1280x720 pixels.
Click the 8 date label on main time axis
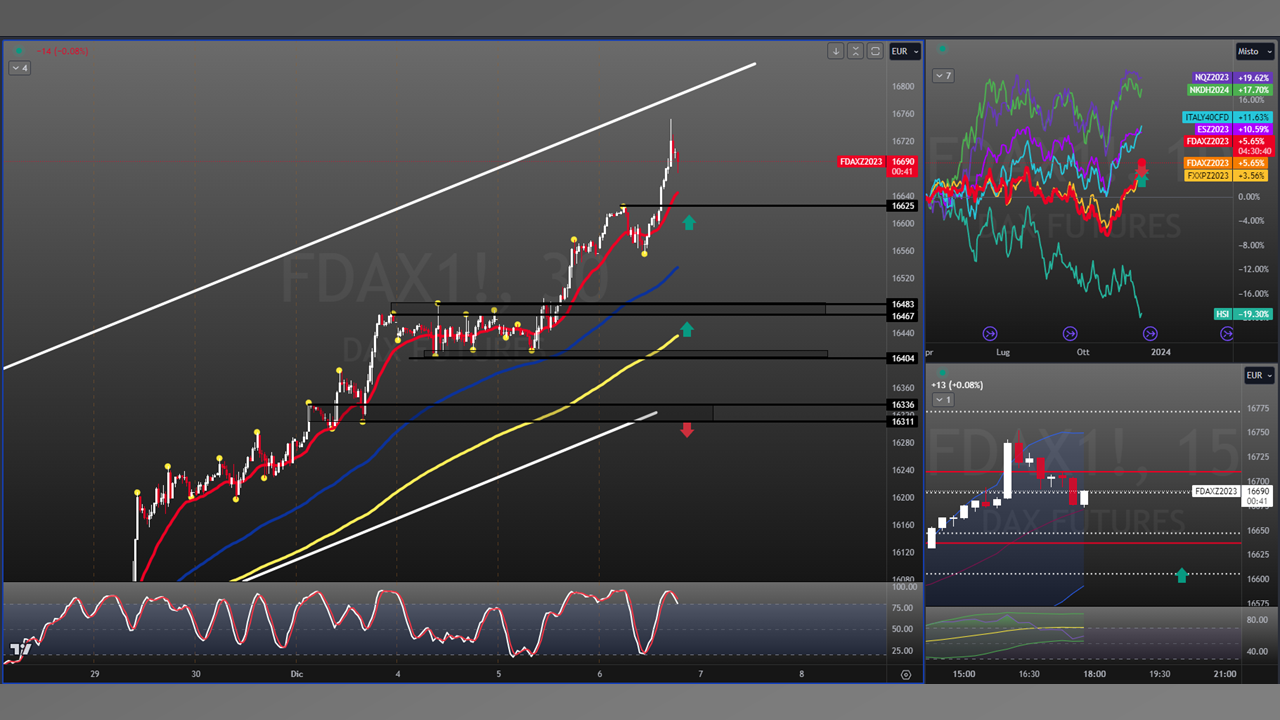[x=801, y=674]
